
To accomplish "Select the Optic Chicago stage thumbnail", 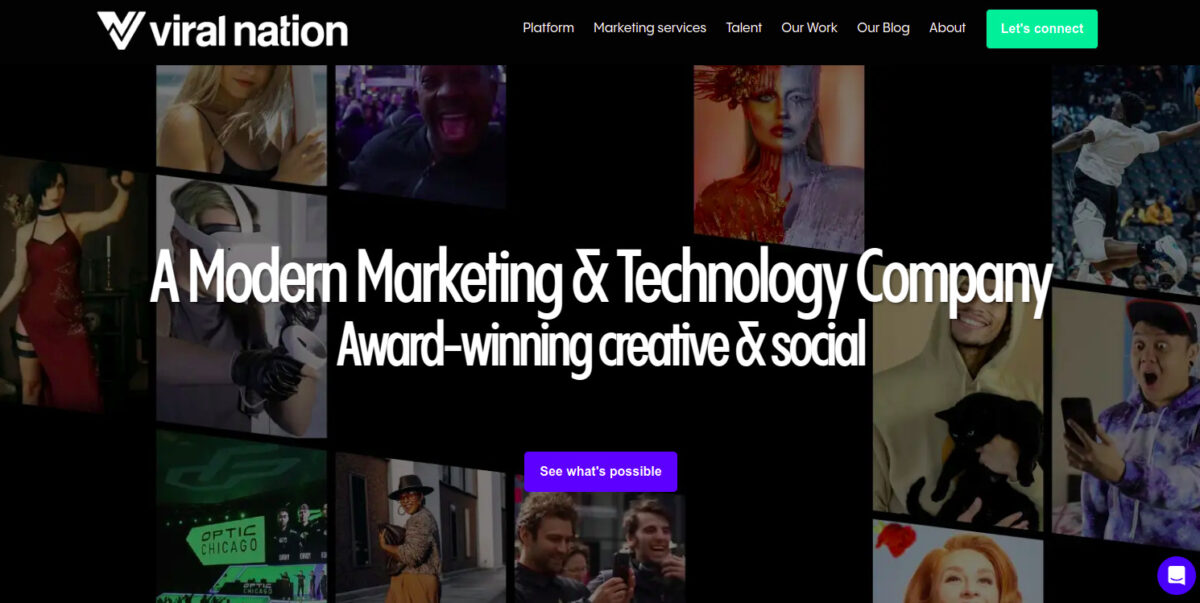I will click(241, 520).
